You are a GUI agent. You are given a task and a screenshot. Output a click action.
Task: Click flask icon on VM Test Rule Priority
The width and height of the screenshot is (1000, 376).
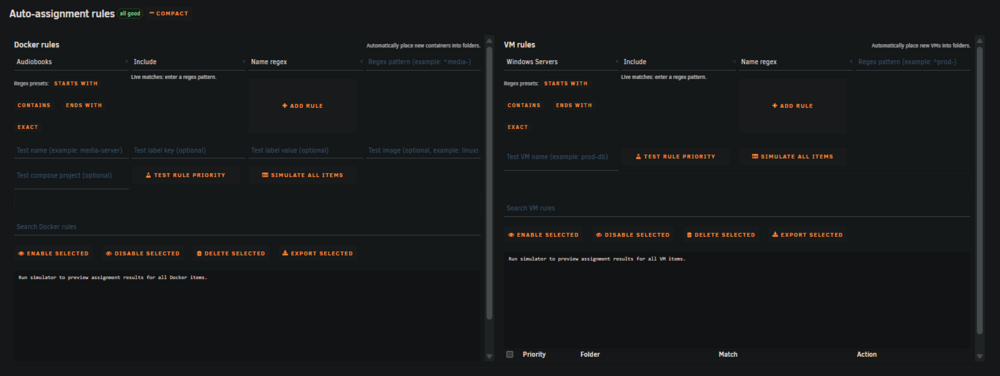[x=638, y=156]
